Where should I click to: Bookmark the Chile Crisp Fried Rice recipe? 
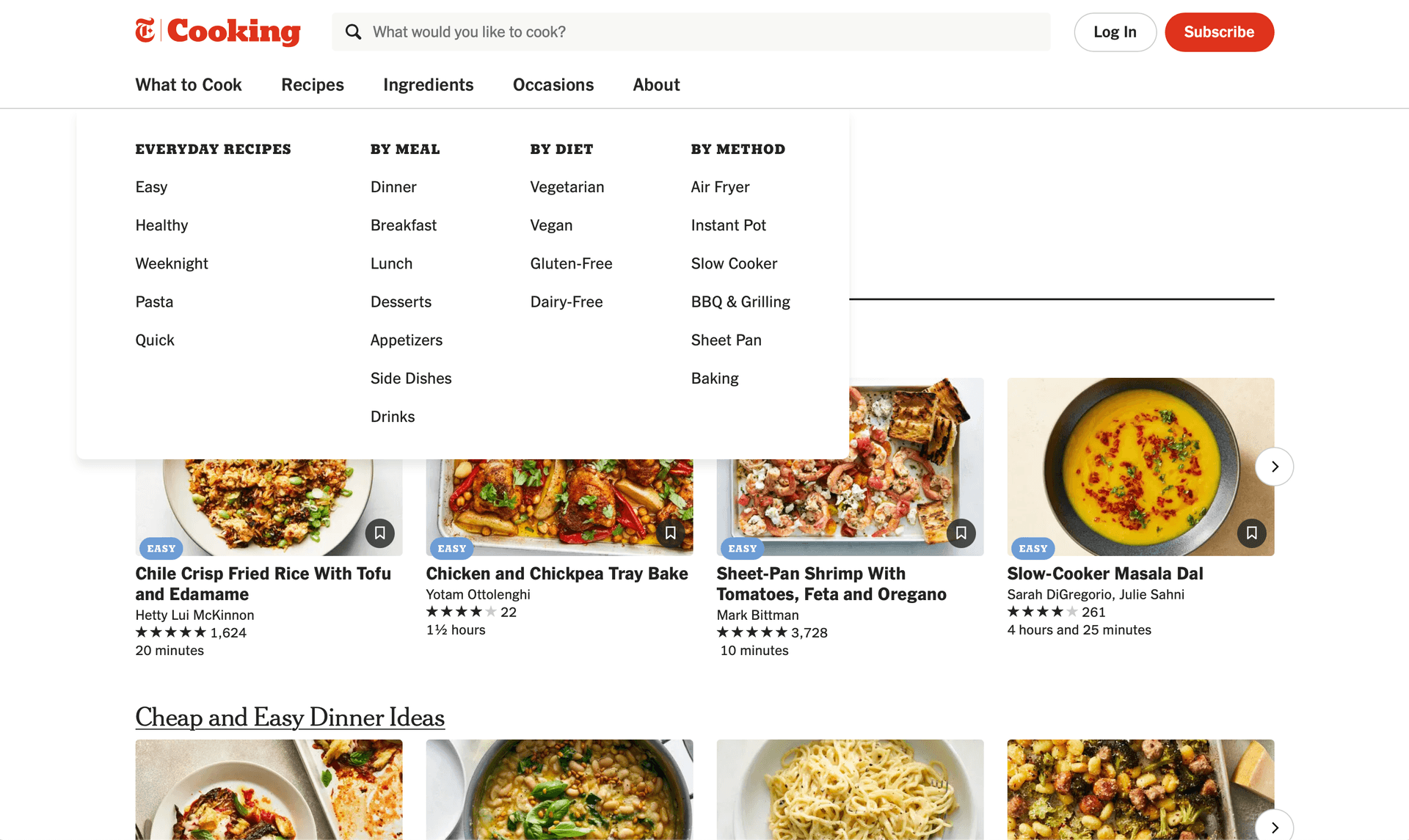tap(380, 533)
